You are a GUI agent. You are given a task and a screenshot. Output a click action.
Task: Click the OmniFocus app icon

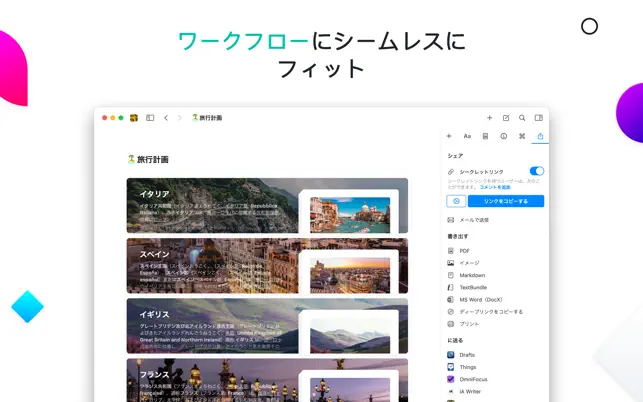click(x=451, y=379)
